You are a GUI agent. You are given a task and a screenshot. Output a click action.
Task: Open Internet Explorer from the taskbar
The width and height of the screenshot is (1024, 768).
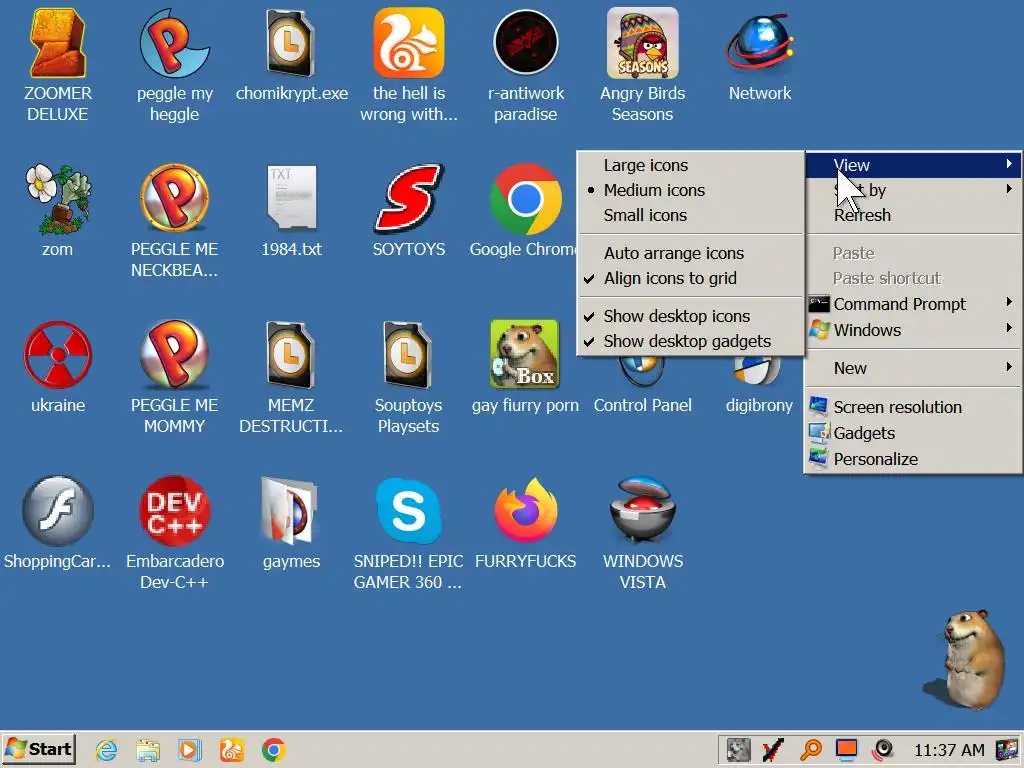106,750
